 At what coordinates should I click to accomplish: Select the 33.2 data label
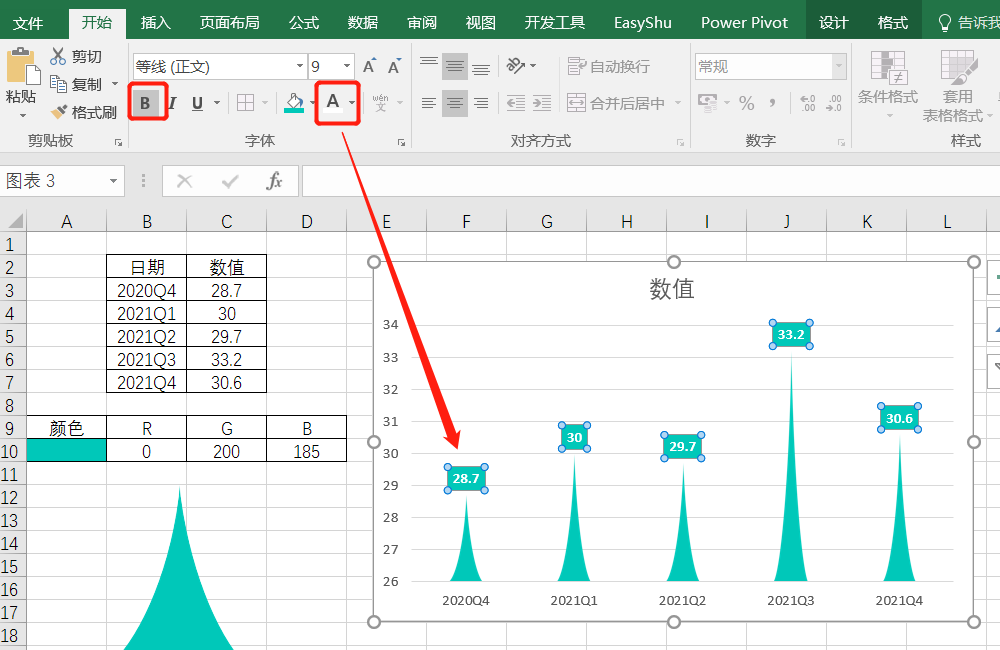(791, 334)
